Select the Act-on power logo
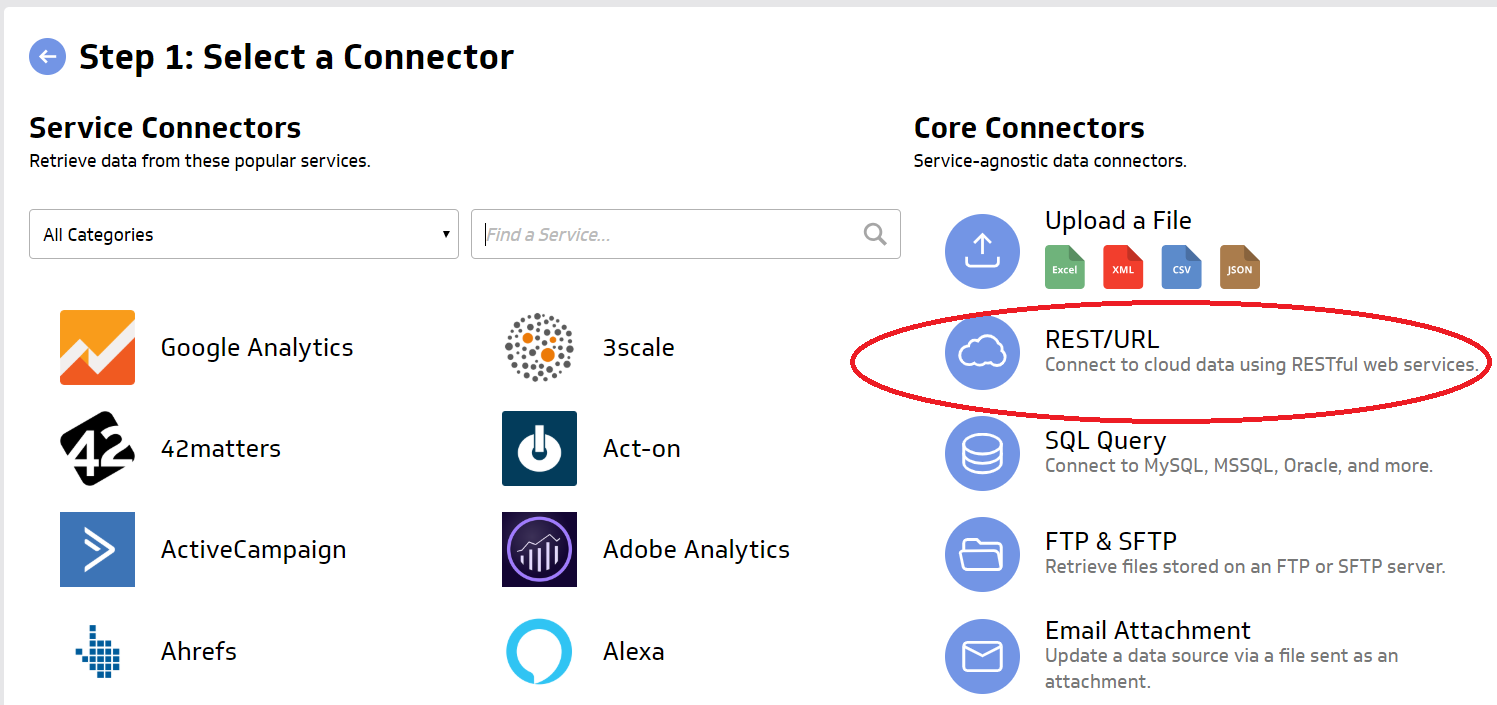This screenshot has width=1497, height=705. point(539,448)
